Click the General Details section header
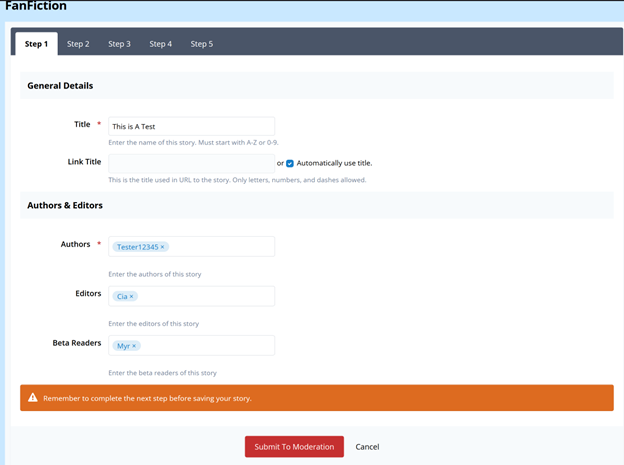This screenshot has width=624, height=465. tap(60, 86)
